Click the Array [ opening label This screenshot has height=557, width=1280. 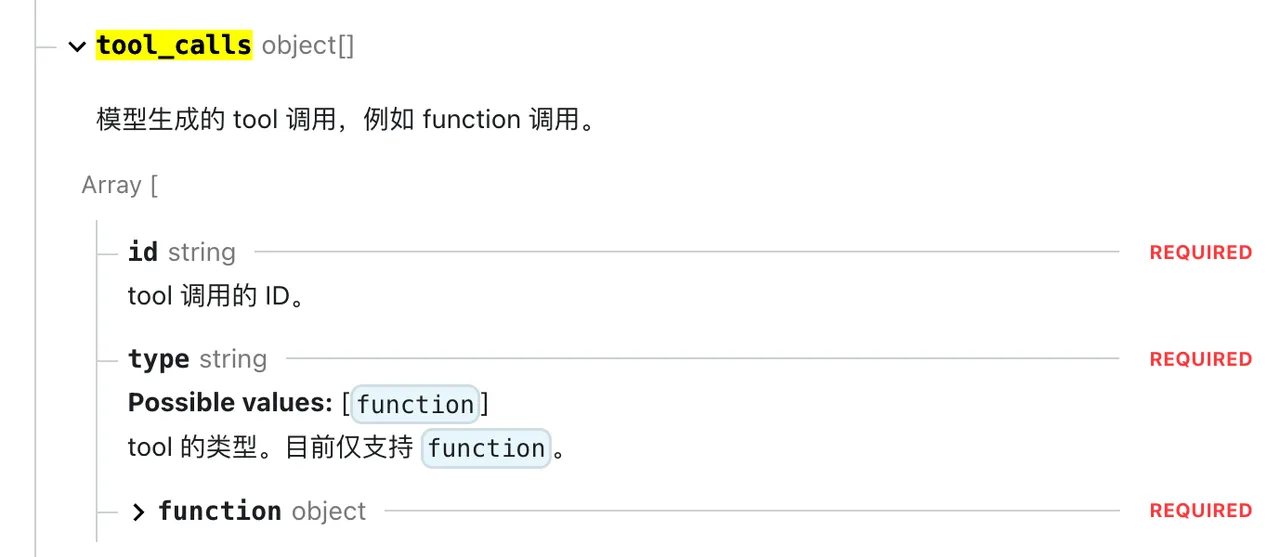click(120, 186)
